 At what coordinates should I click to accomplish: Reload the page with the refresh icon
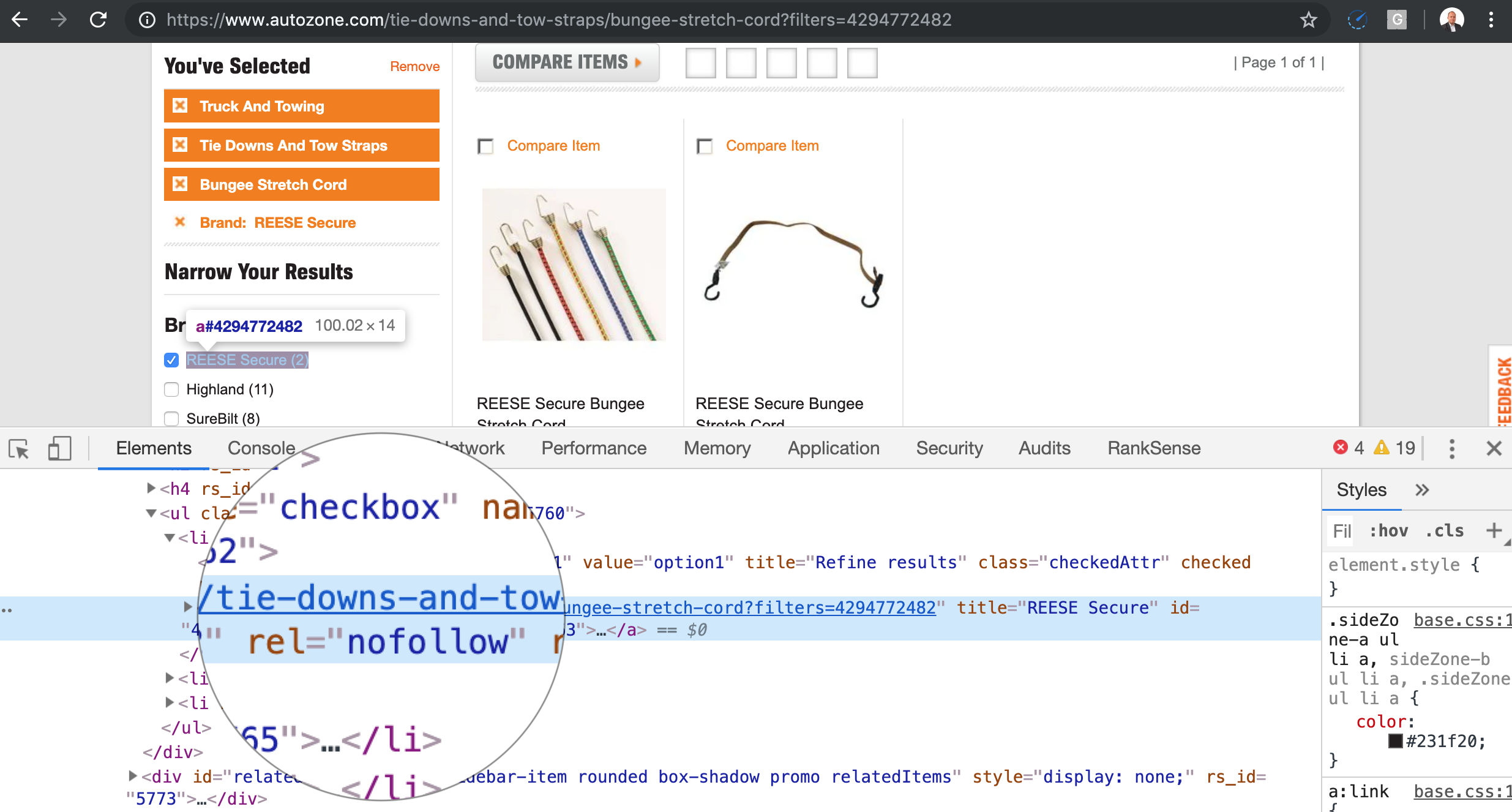(99, 20)
